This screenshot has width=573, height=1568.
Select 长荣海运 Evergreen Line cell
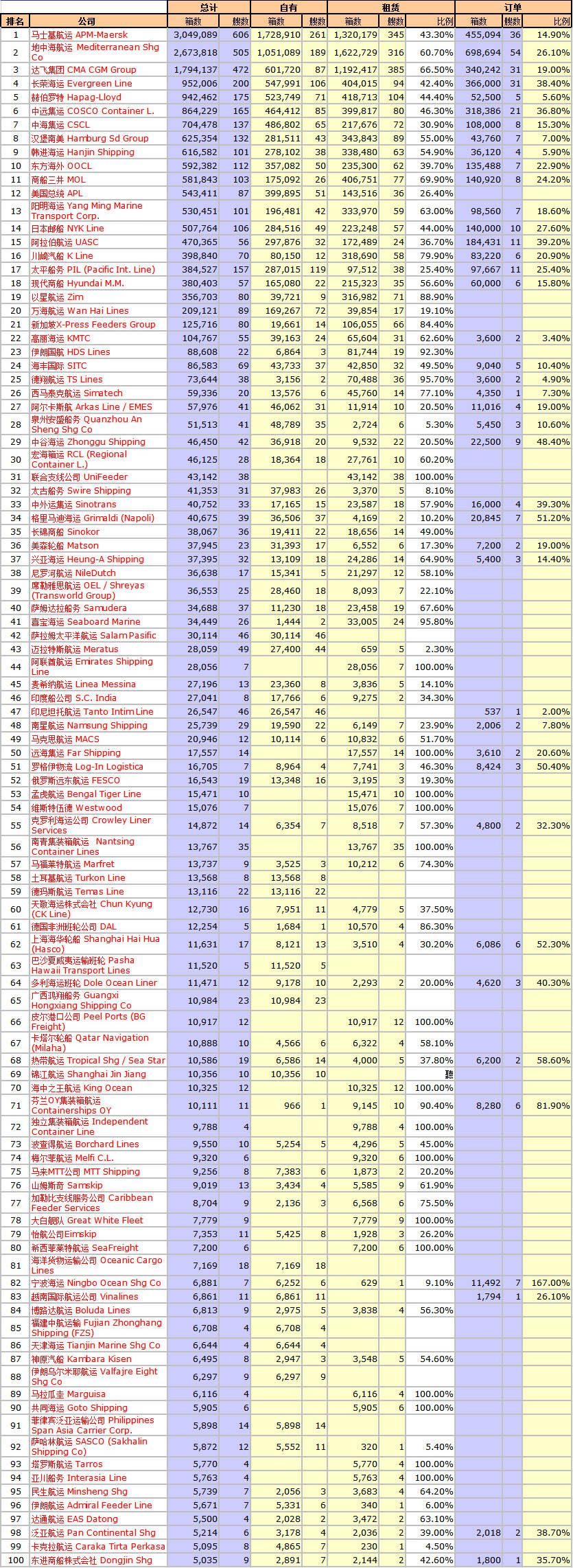(82, 83)
